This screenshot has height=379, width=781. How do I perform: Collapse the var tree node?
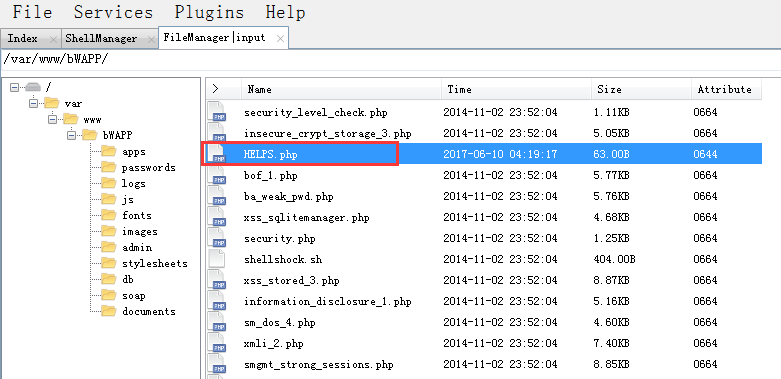[x=33, y=104]
